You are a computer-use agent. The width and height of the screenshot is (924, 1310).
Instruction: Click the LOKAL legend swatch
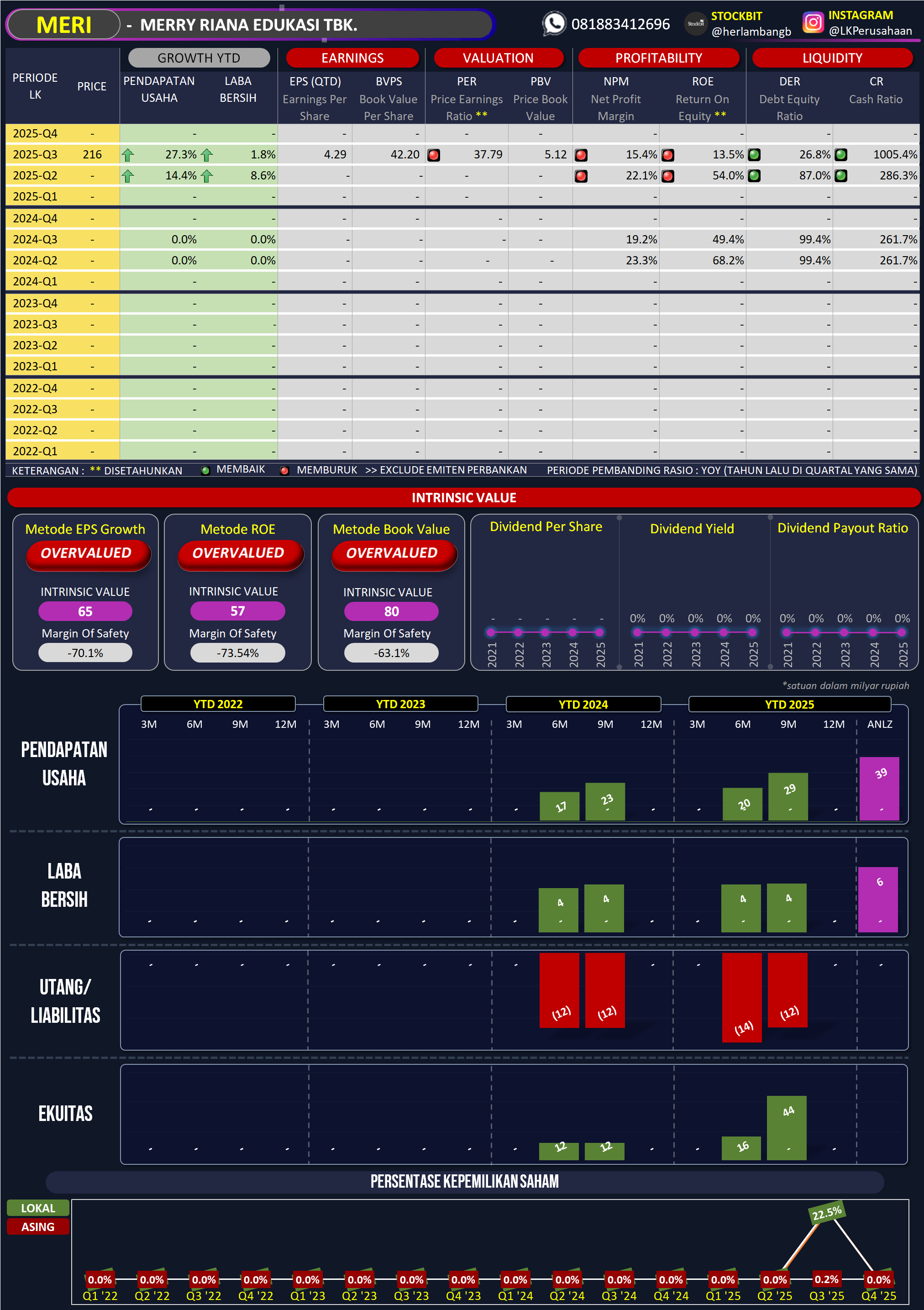pyautogui.click(x=37, y=1208)
